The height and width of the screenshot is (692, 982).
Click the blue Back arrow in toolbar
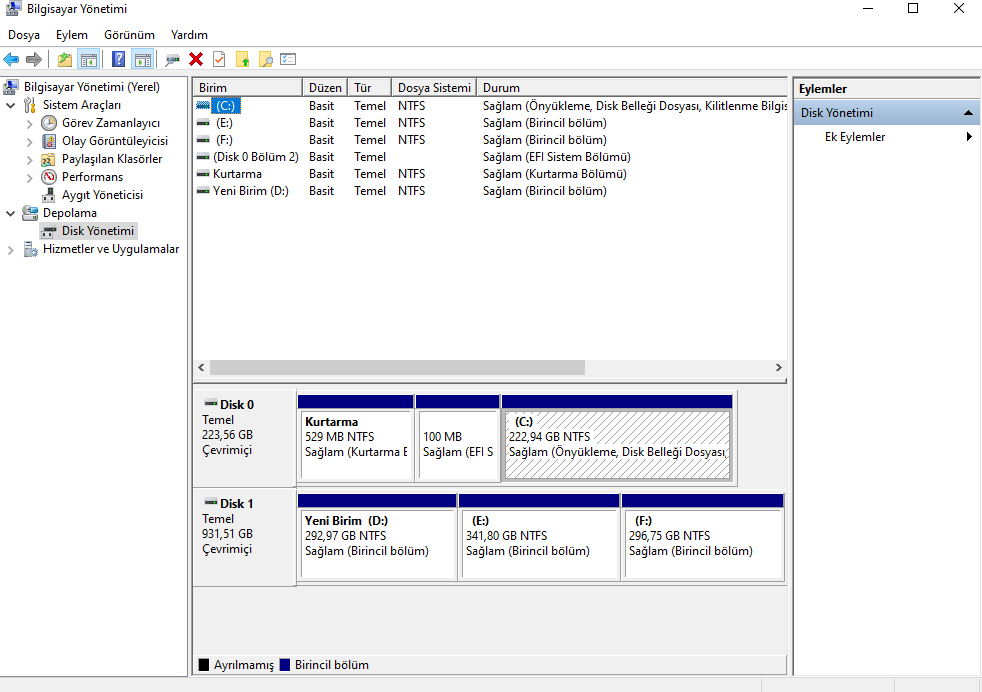click(x=11, y=59)
